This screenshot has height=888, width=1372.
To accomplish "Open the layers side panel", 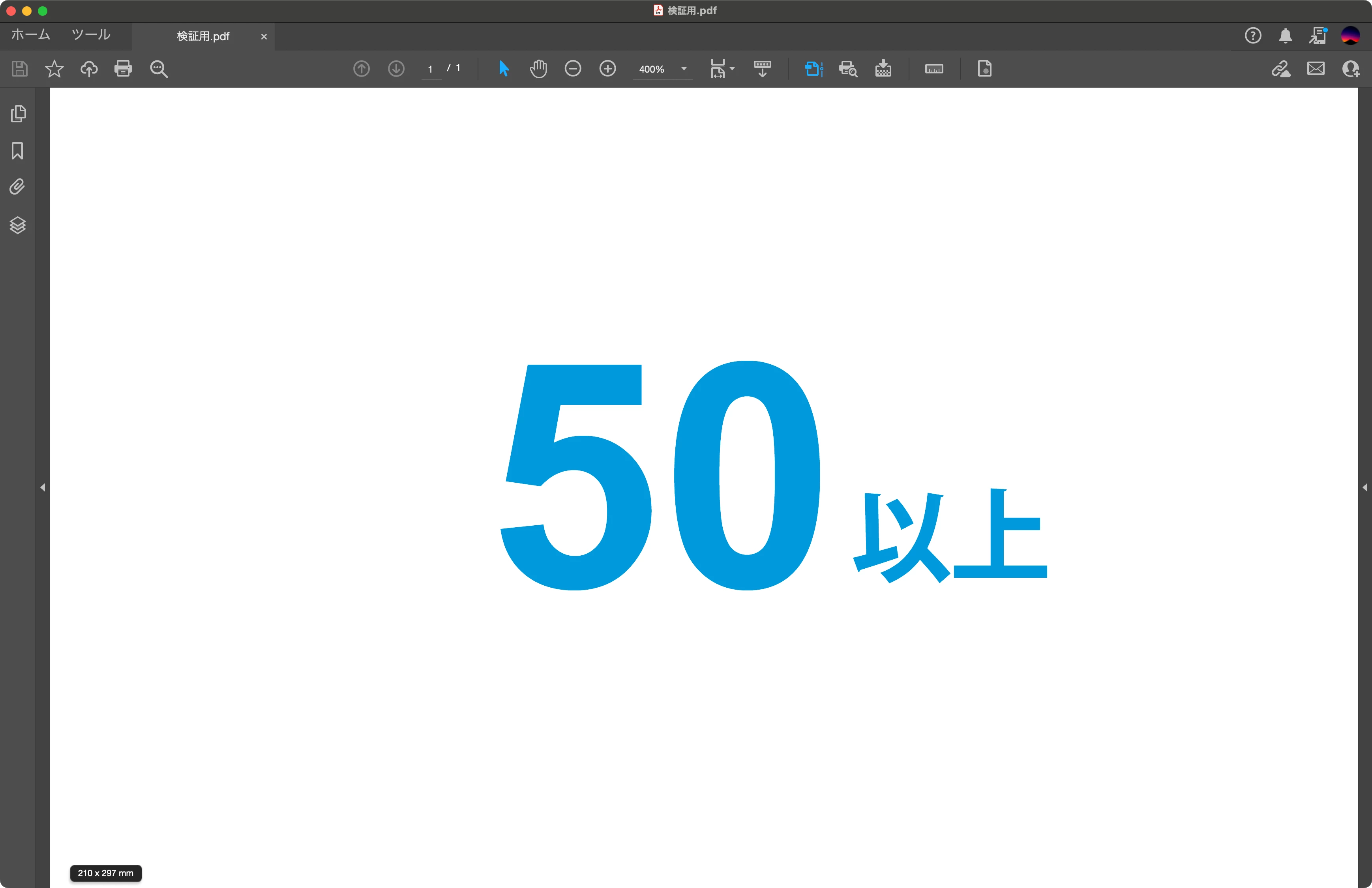I will (18, 225).
